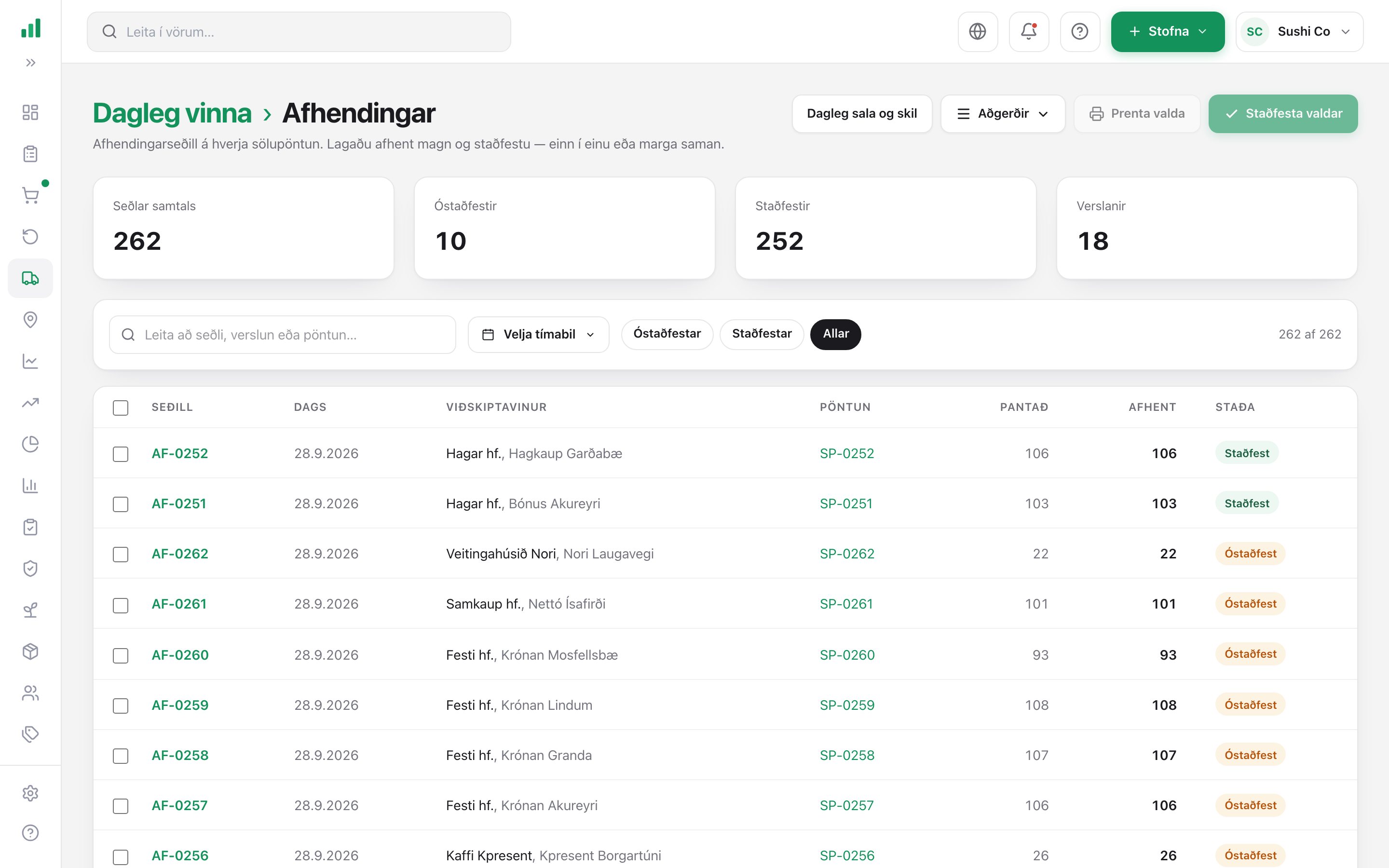Screen dimensions: 1389x868
Task: Open order link SP-0261
Action: tap(846, 604)
